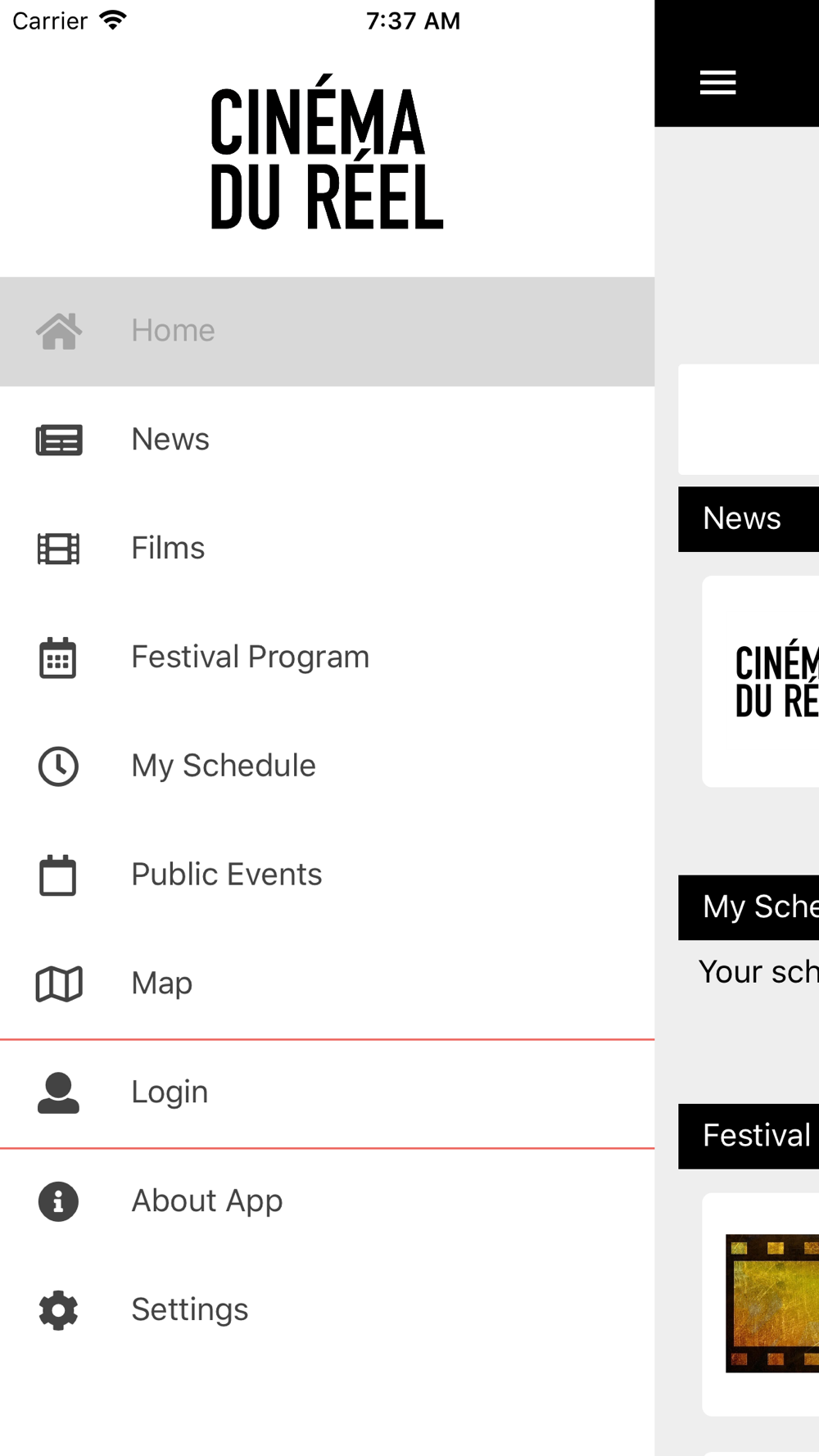Click the Home house icon
Image resolution: width=819 pixels, height=1456 pixels.
coord(59,331)
